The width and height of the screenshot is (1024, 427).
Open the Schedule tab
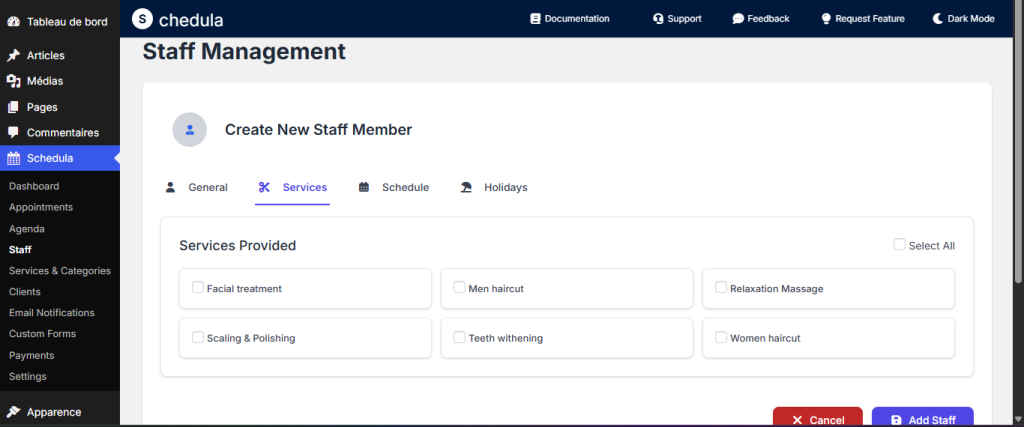click(394, 187)
